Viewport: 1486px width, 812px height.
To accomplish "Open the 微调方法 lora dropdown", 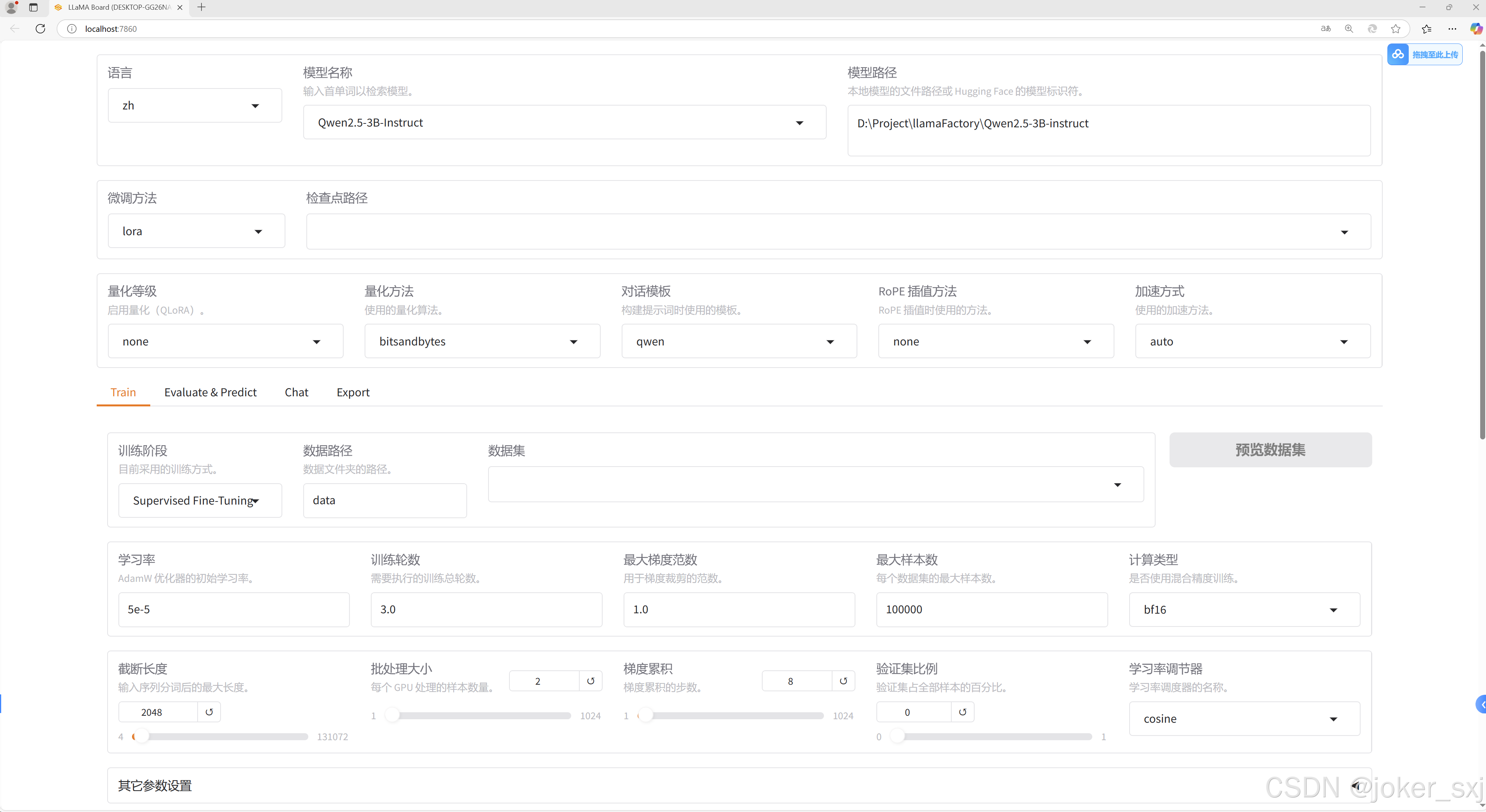I will pyautogui.click(x=196, y=231).
